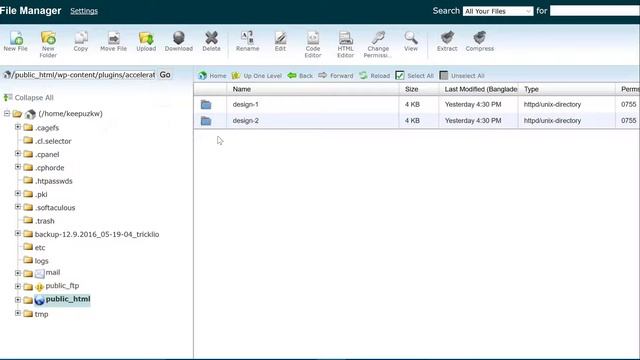The width and height of the screenshot is (640, 360).
Task: Sort by the Type column header
Action: pyautogui.click(x=567, y=89)
